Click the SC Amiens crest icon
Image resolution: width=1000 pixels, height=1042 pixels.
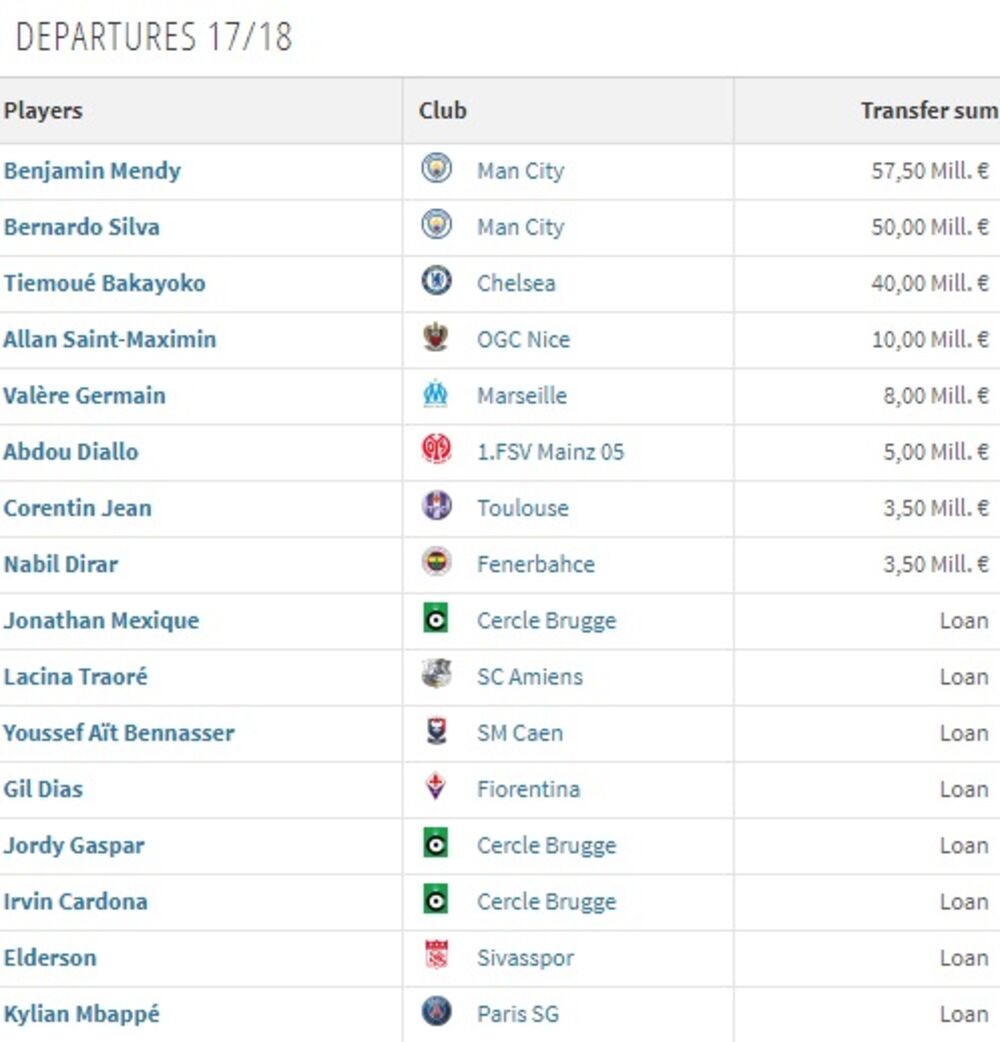(x=436, y=675)
